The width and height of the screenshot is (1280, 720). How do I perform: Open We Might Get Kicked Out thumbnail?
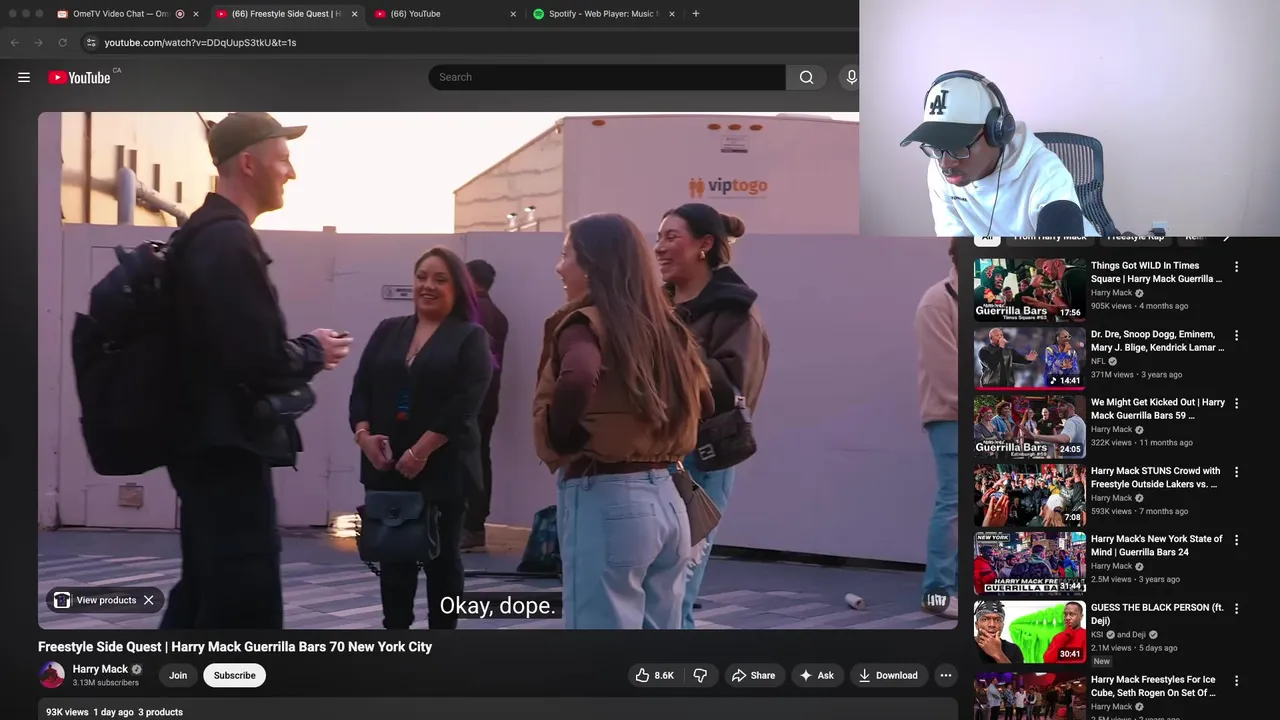(x=1029, y=426)
